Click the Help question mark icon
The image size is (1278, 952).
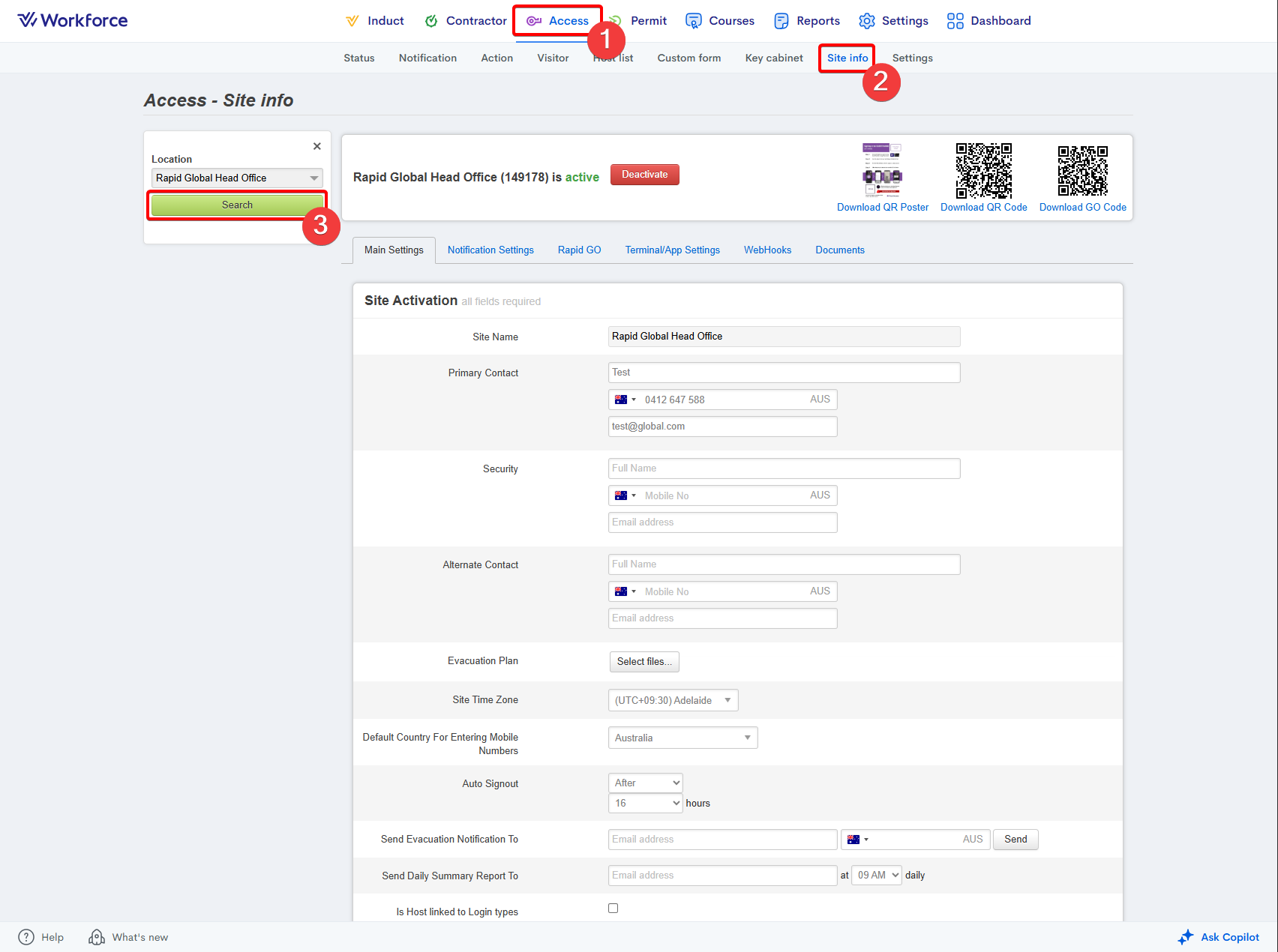[26, 937]
